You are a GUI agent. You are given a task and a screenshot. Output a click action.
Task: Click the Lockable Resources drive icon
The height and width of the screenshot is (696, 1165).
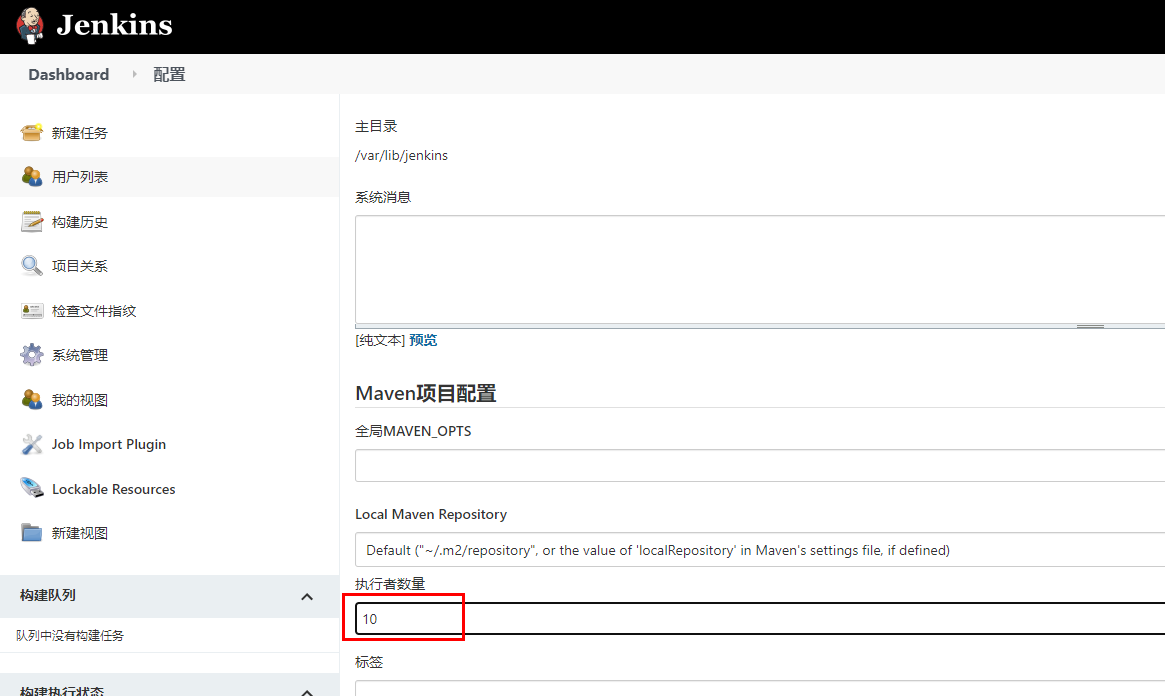[31, 488]
